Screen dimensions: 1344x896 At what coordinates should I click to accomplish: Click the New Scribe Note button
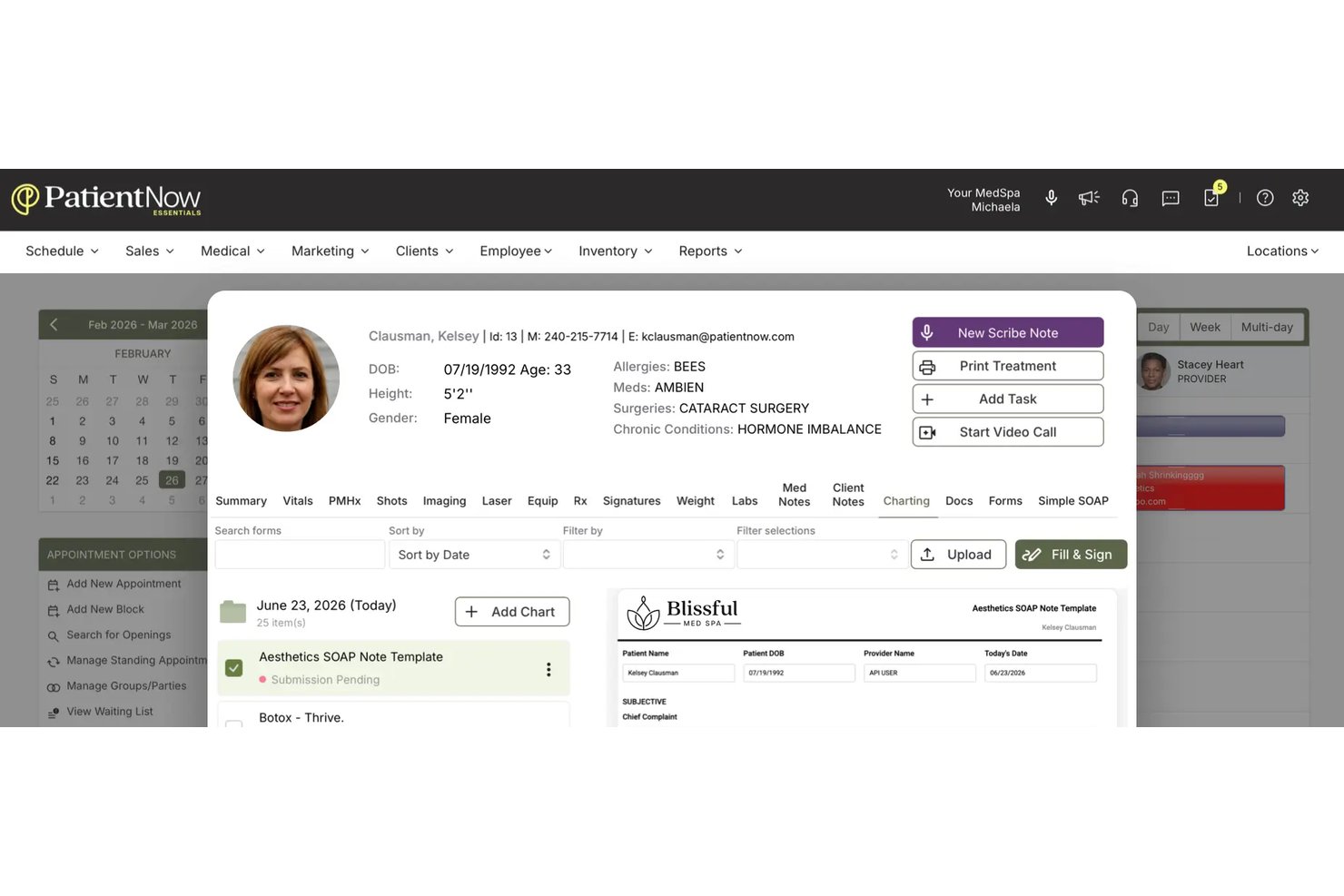(x=1008, y=332)
